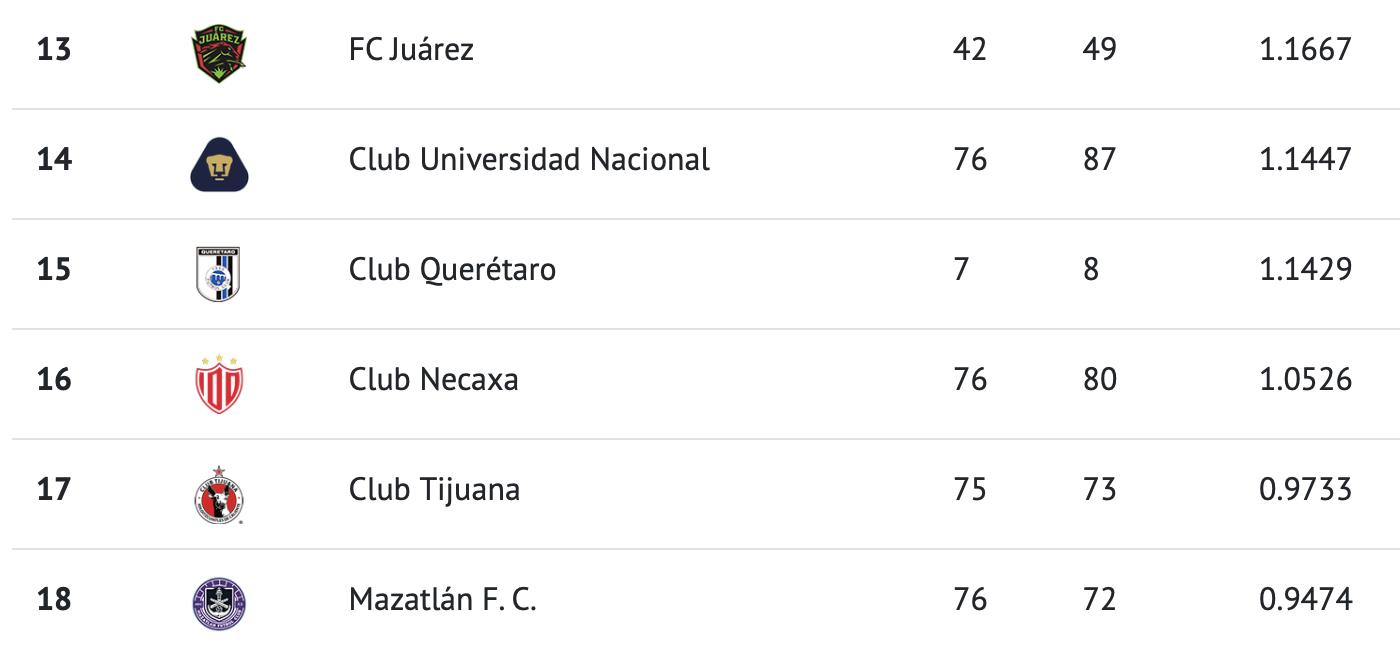Click rank number 13 in the table
The image size is (1400, 660).
[x=54, y=49]
